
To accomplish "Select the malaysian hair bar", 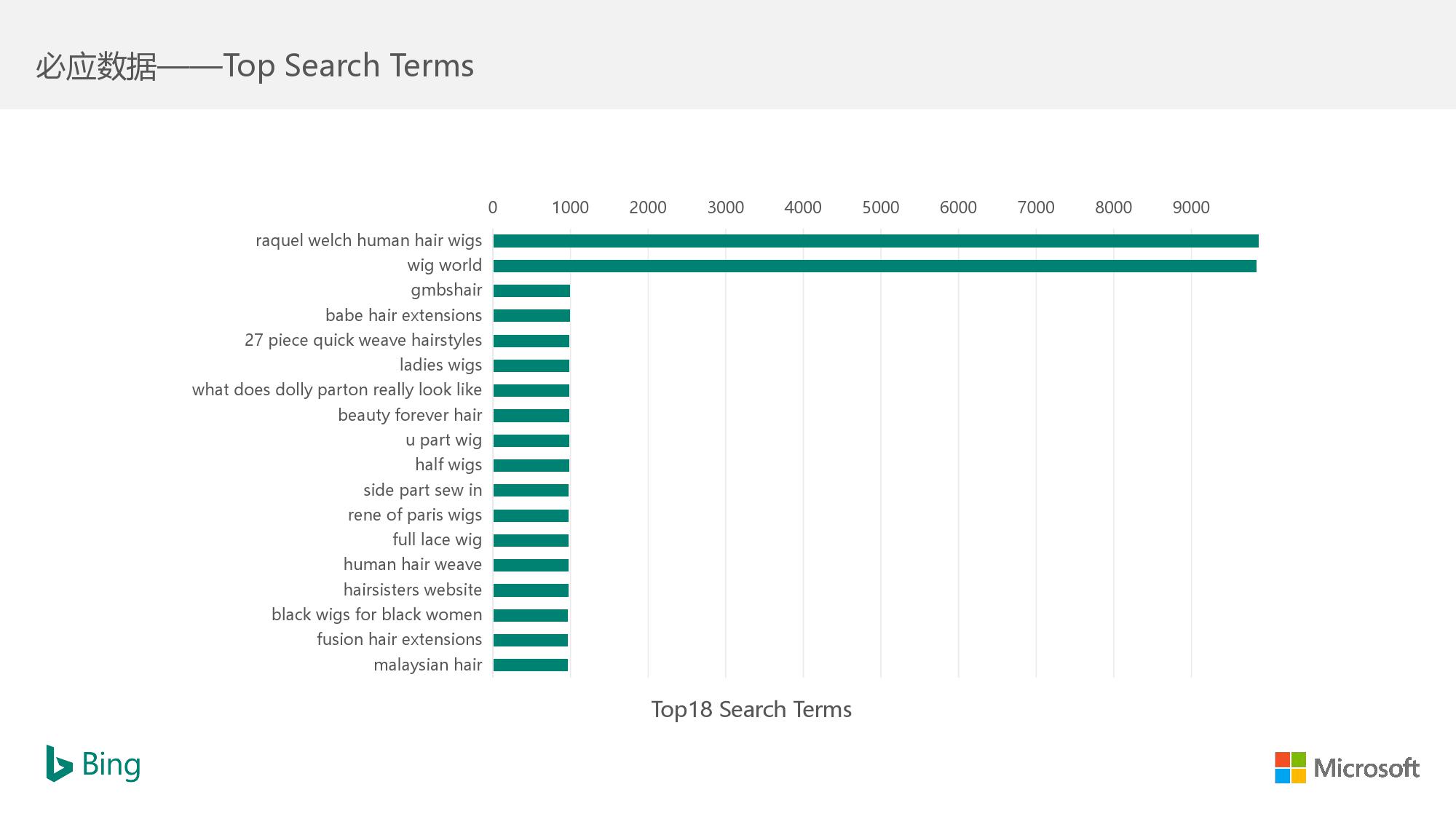I will pyautogui.click(x=531, y=665).
